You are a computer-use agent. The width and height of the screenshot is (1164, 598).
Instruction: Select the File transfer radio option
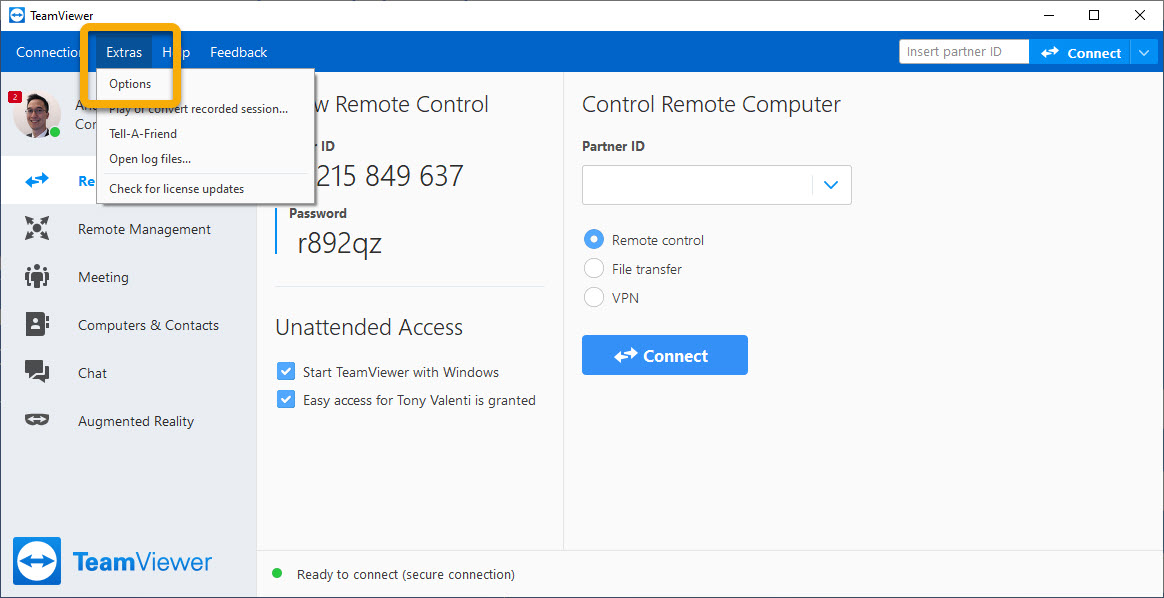(x=594, y=269)
